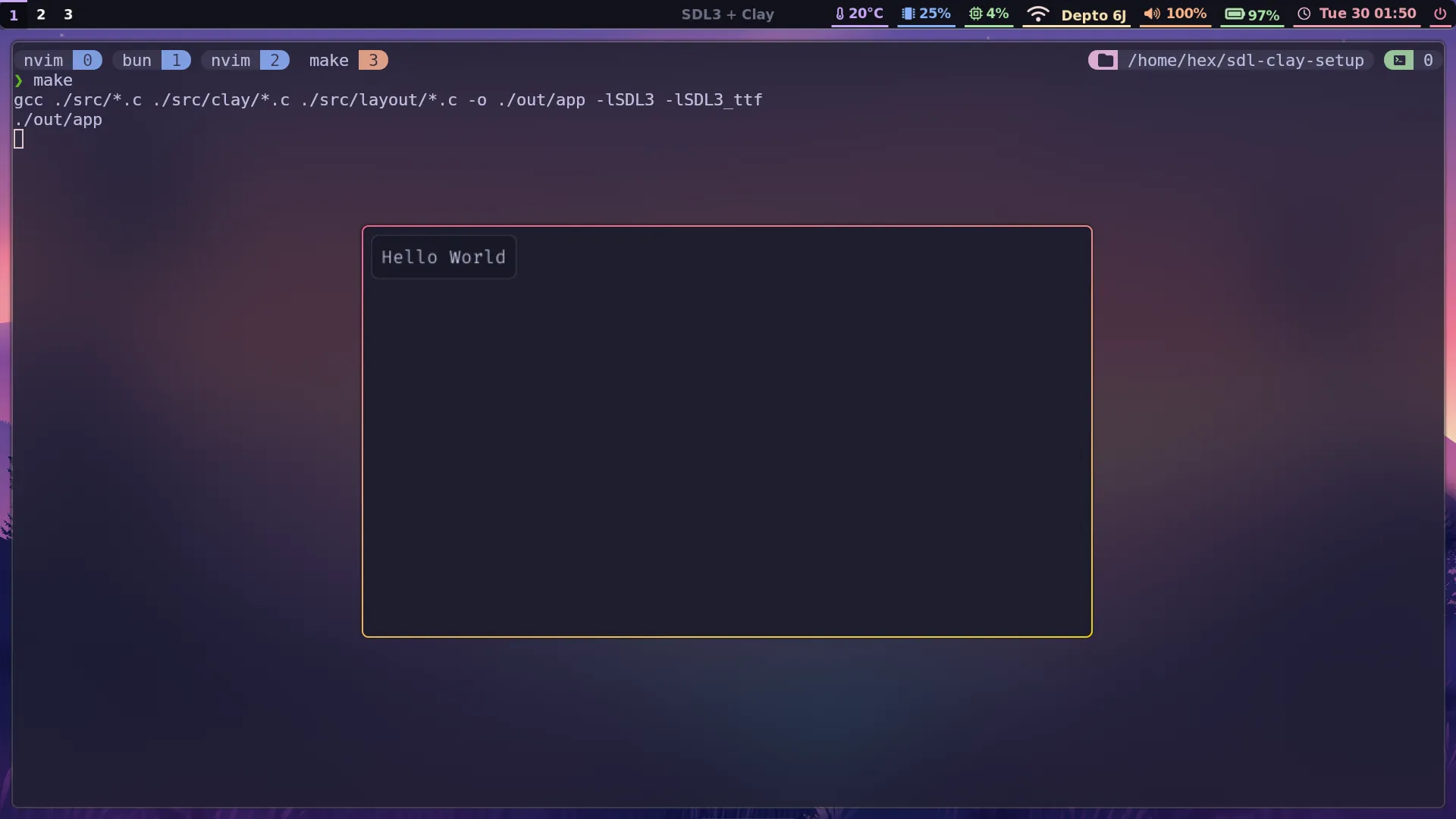
Task: Switch to tmux window nvim 2
Action: [x=246, y=61]
